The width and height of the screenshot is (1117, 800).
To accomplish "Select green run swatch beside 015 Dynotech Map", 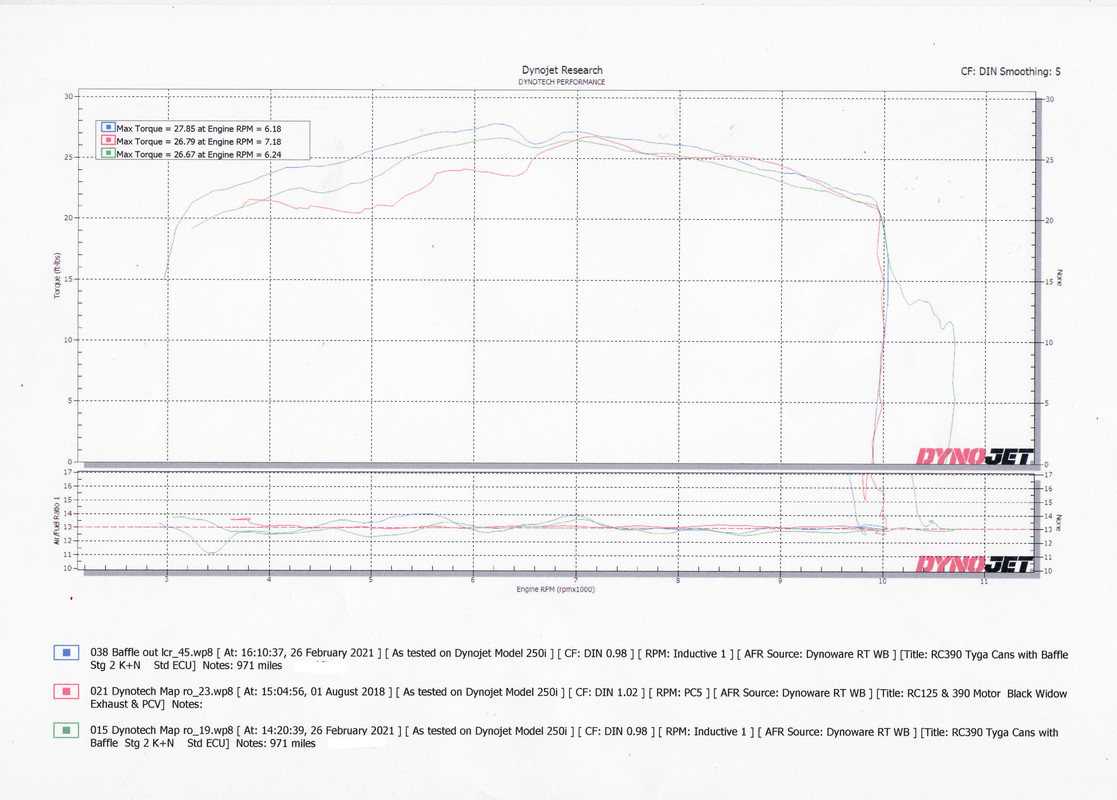I will 66,730.
